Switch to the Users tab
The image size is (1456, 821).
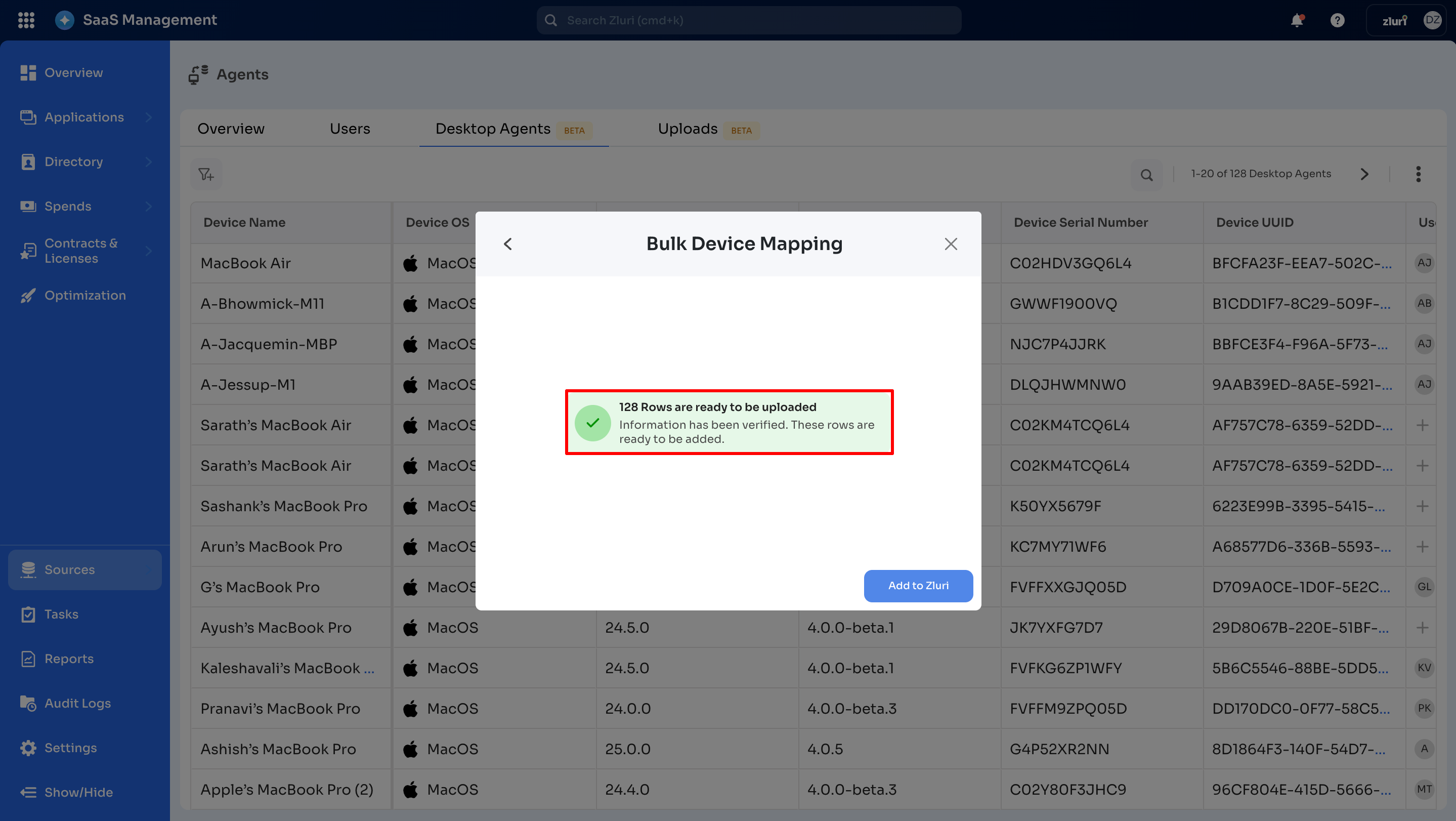point(349,129)
